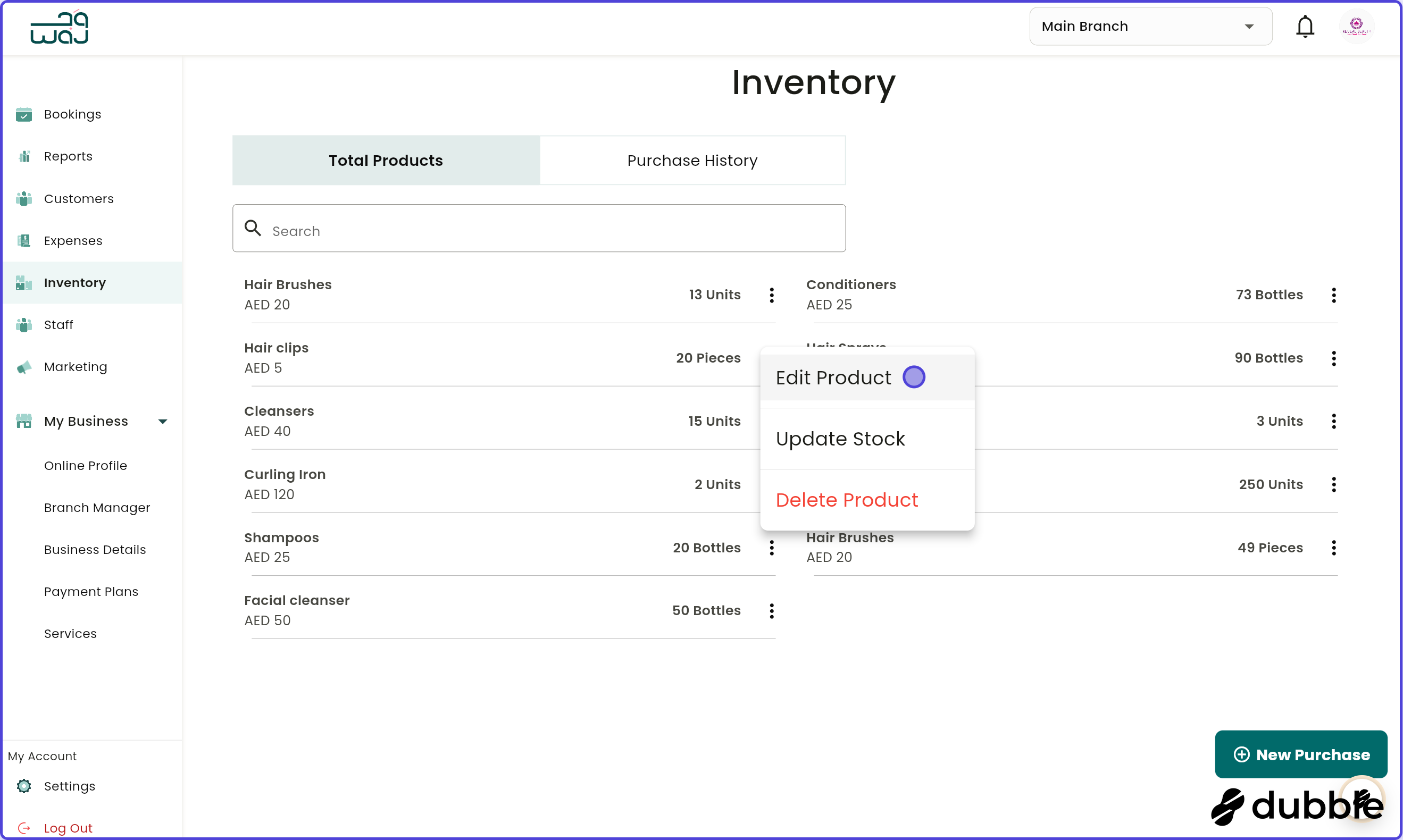Screen dimensions: 1403x840
Task: Click the Staff icon in the sidebar
Action: point(24,324)
